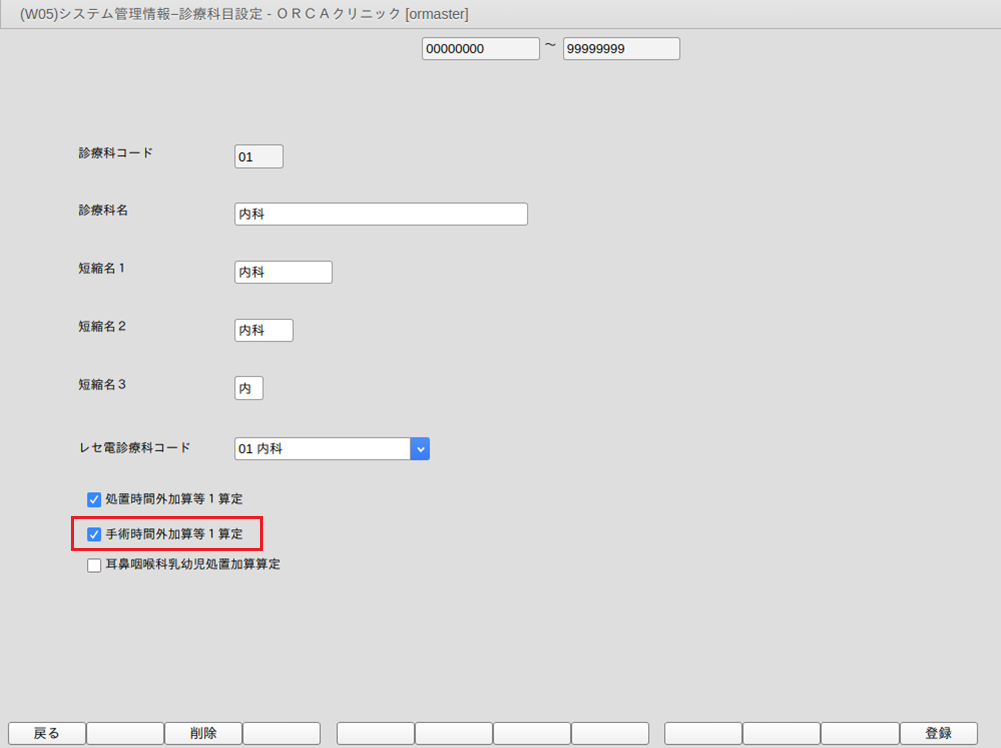The width and height of the screenshot is (1001, 748).
Task: Focus the 診療科コード field containing 01
Action: pyautogui.click(x=258, y=157)
